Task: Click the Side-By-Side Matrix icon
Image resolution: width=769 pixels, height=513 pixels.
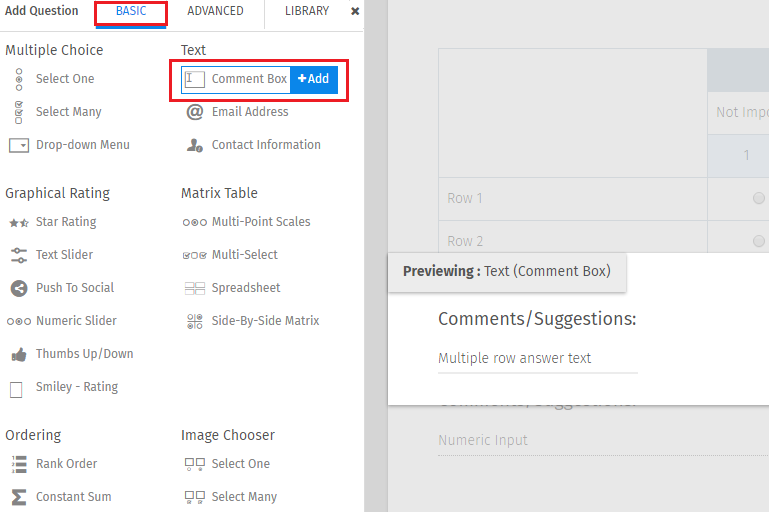Action: [195, 321]
